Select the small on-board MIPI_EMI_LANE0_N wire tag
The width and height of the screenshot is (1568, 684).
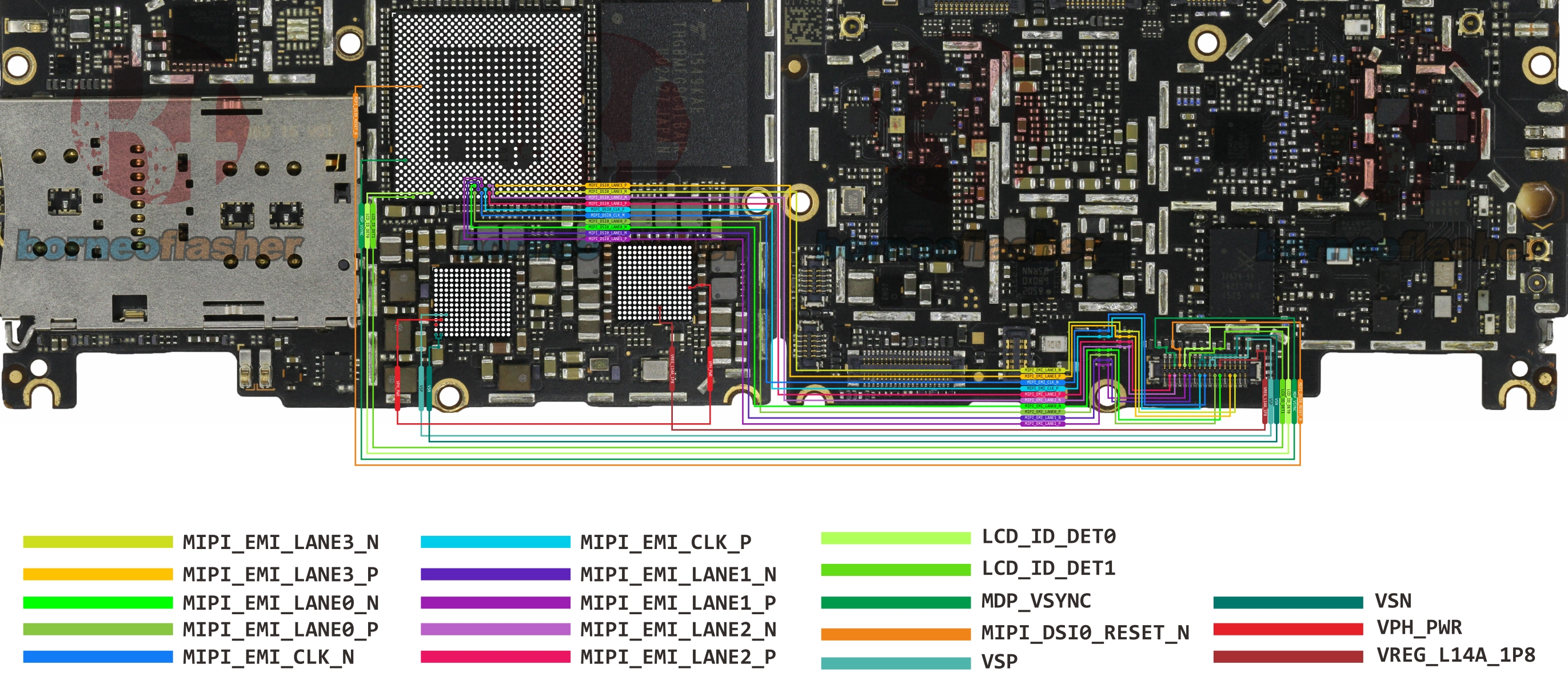tap(1043, 406)
